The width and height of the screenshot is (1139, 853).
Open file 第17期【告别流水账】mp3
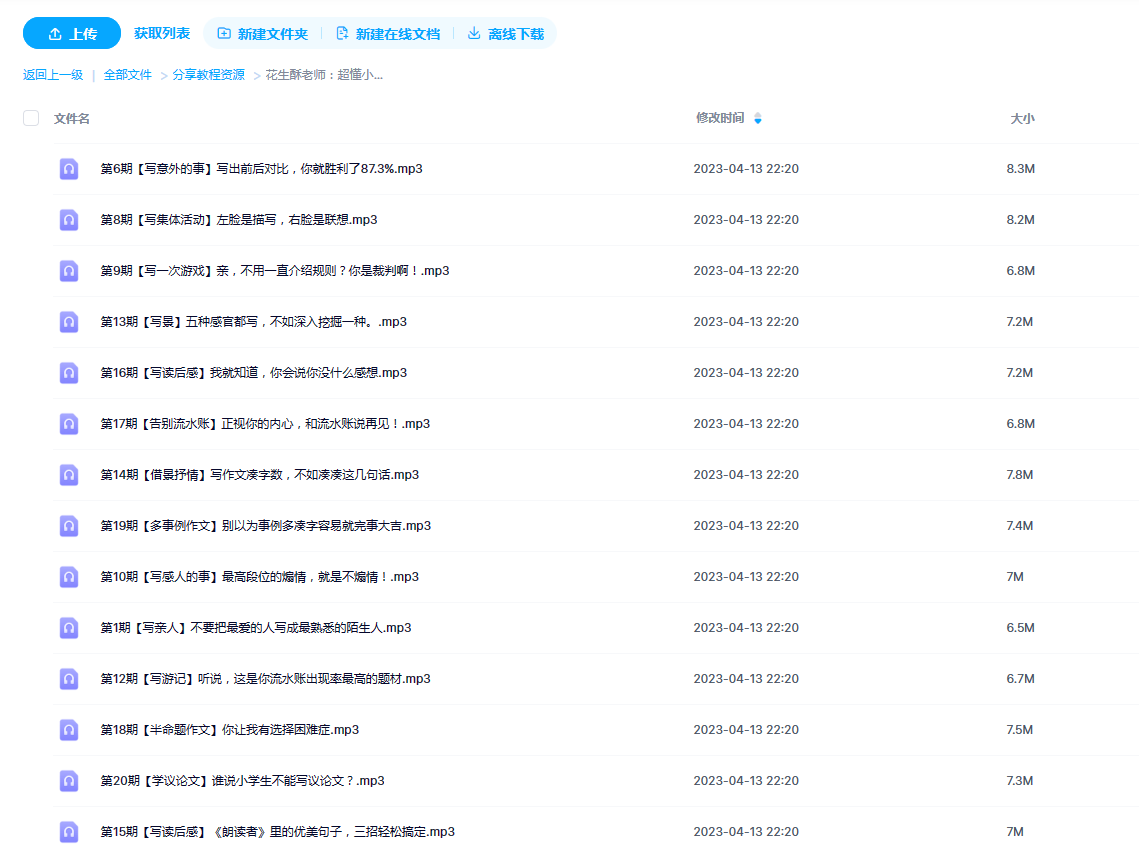point(265,424)
